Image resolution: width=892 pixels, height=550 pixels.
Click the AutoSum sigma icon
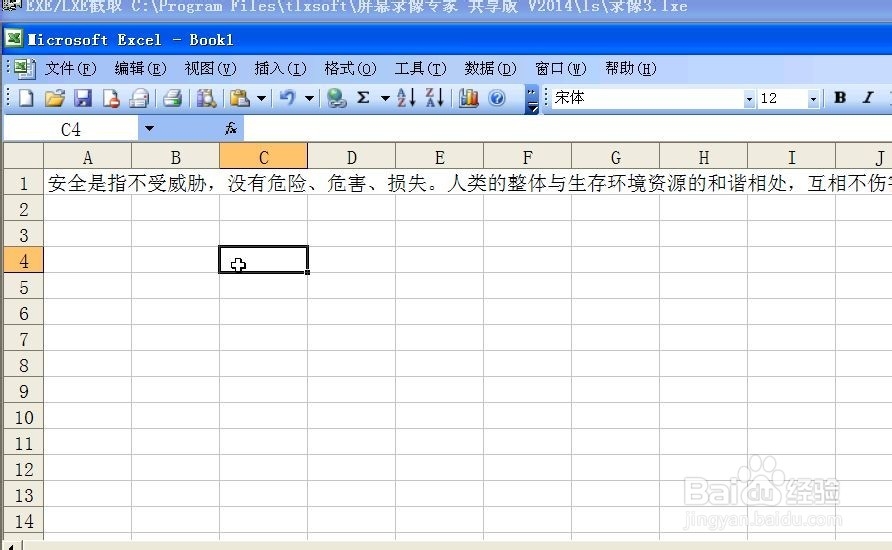tap(363, 98)
